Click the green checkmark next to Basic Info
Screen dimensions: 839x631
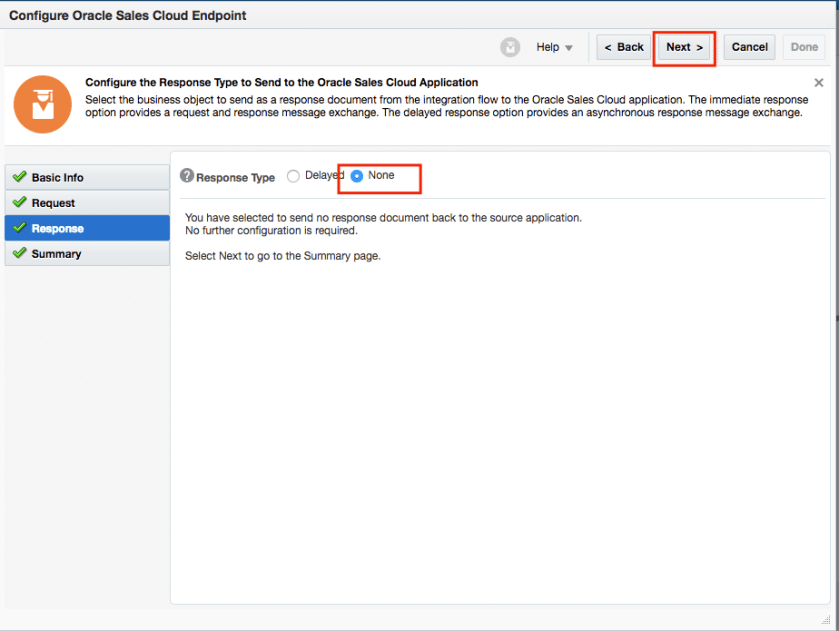[x=19, y=177]
